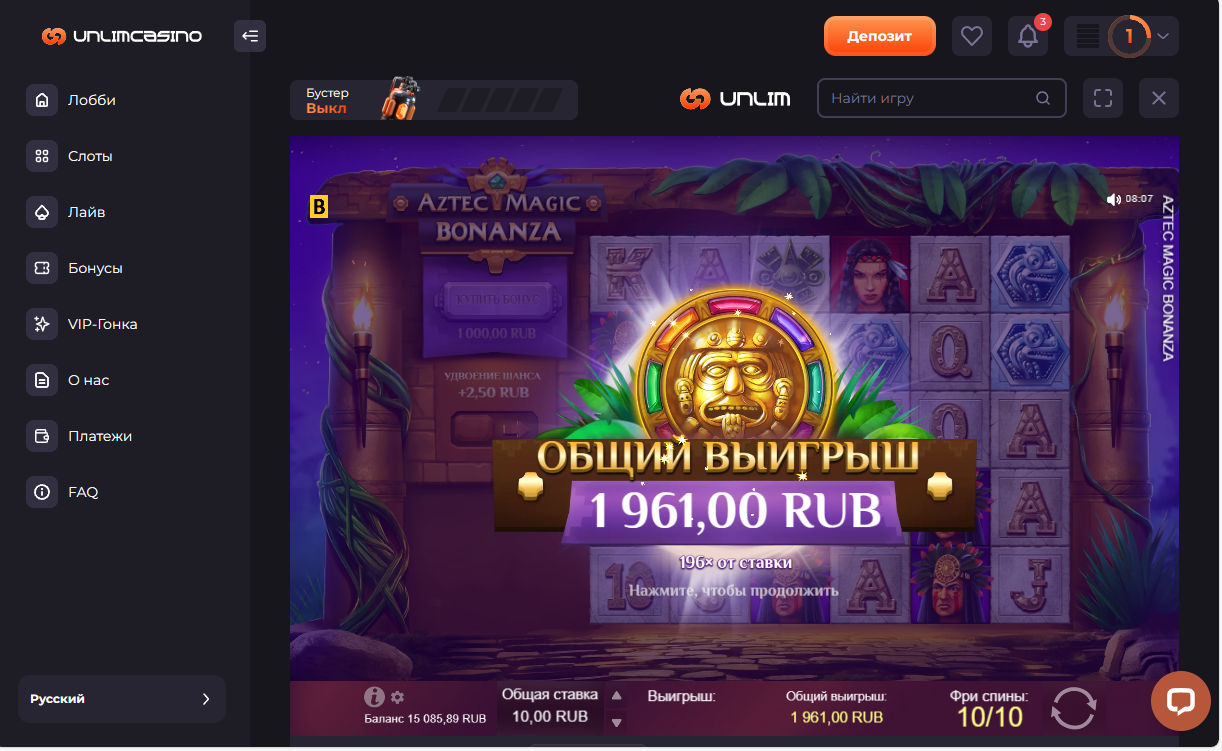Image resolution: width=1222 pixels, height=751 pixels.
Task: Mute the game sound speaker icon
Action: coord(1114,199)
